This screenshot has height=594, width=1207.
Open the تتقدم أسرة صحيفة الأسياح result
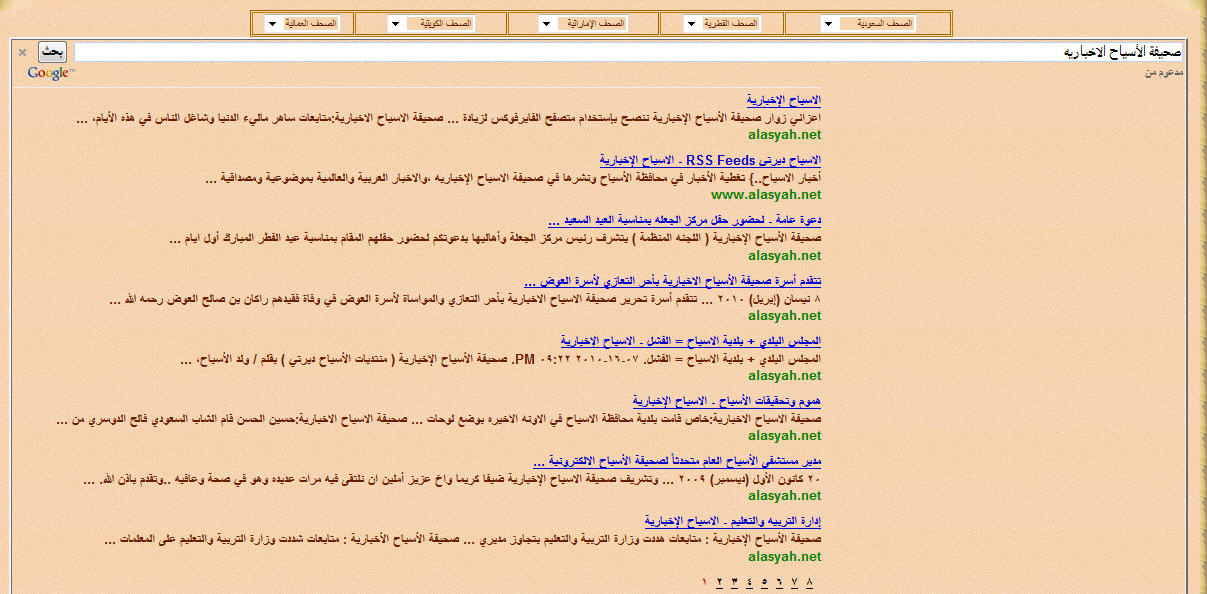click(x=673, y=280)
